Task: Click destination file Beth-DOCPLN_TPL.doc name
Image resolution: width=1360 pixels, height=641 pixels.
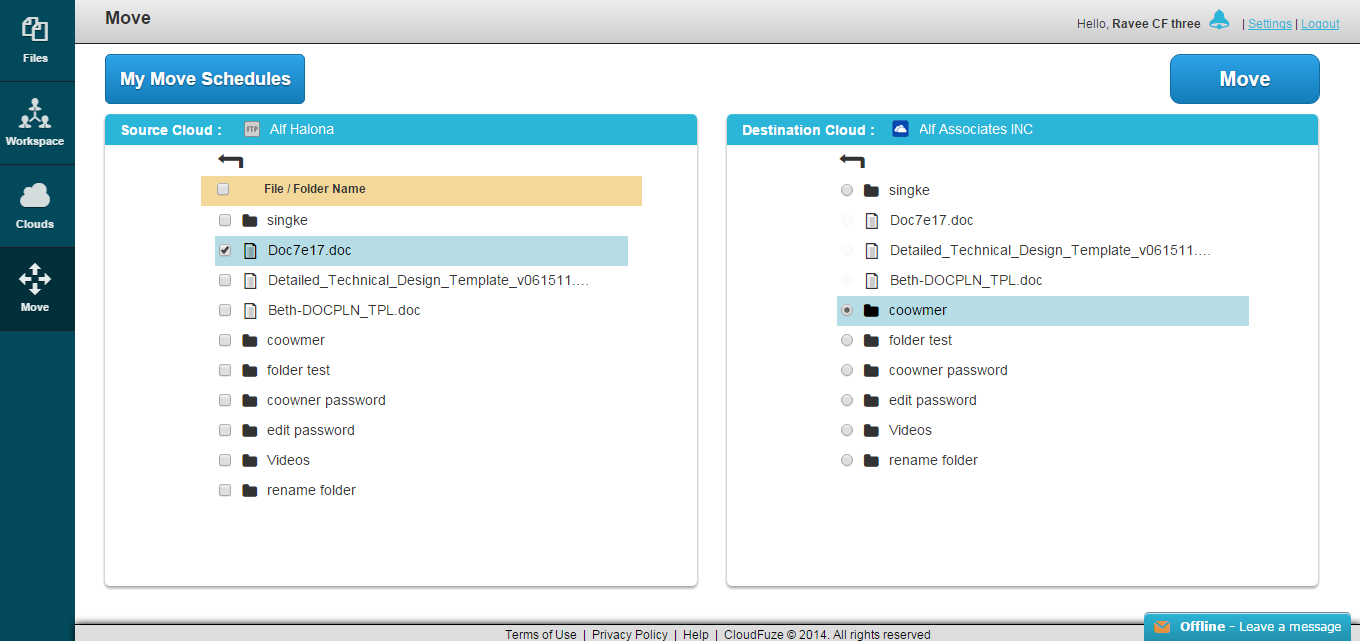Action: (966, 280)
